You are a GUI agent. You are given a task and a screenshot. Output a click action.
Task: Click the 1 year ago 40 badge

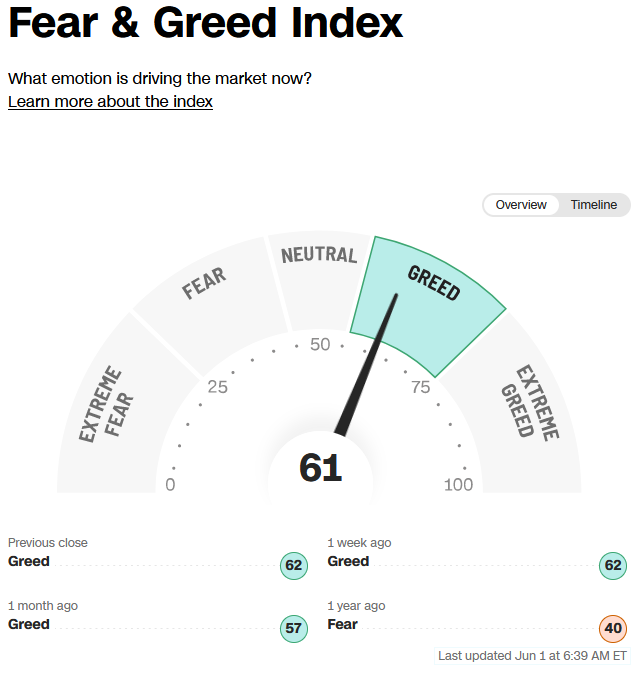point(613,628)
